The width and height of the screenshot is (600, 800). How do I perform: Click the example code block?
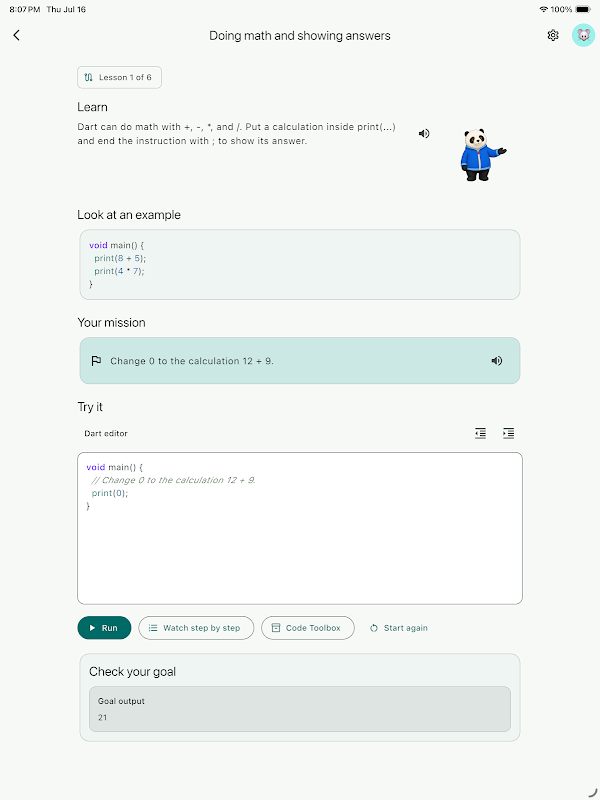pyautogui.click(x=300, y=264)
